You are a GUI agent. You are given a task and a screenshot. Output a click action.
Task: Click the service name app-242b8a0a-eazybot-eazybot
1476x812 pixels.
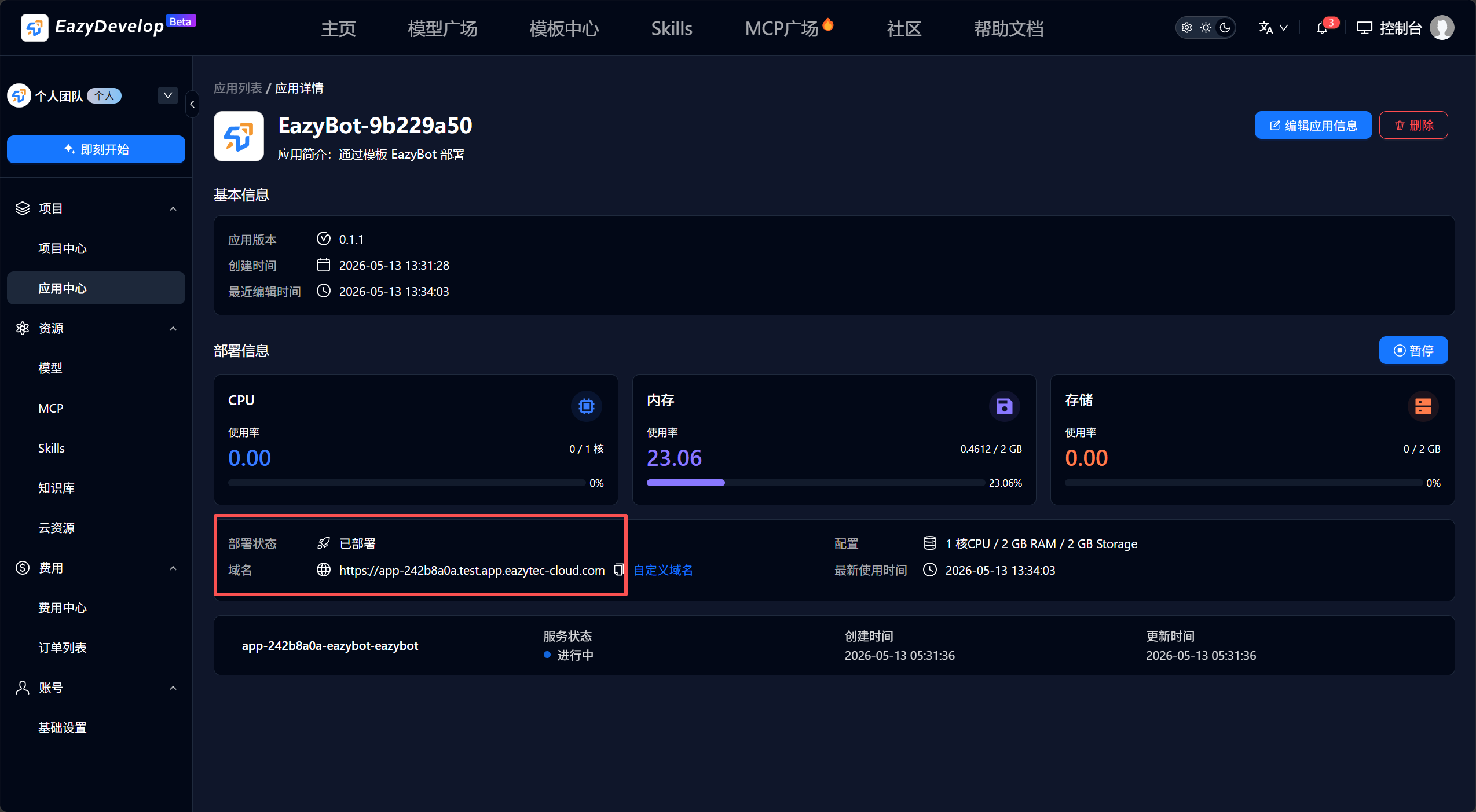[330, 645]
